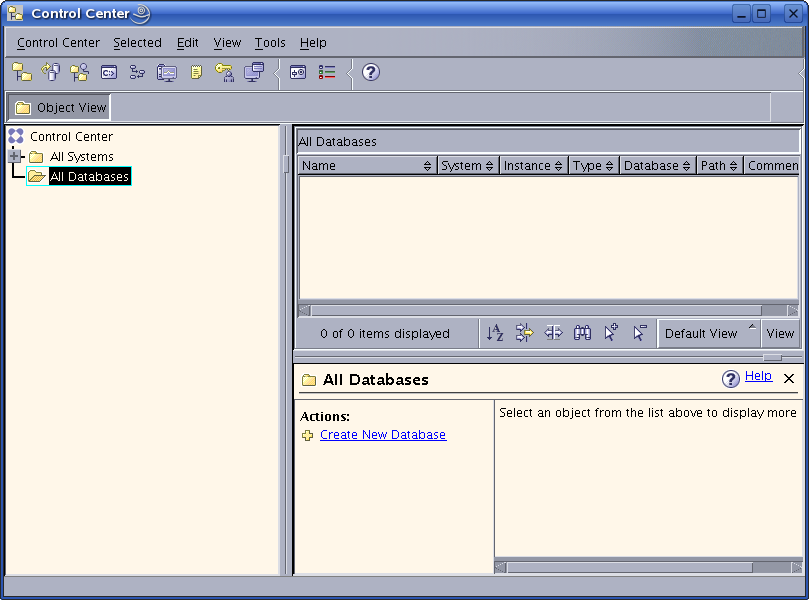Image resolution: width=809 pixels, height=600 pixels.
Task: Sort by the Path column header
Action: [719, 166]
